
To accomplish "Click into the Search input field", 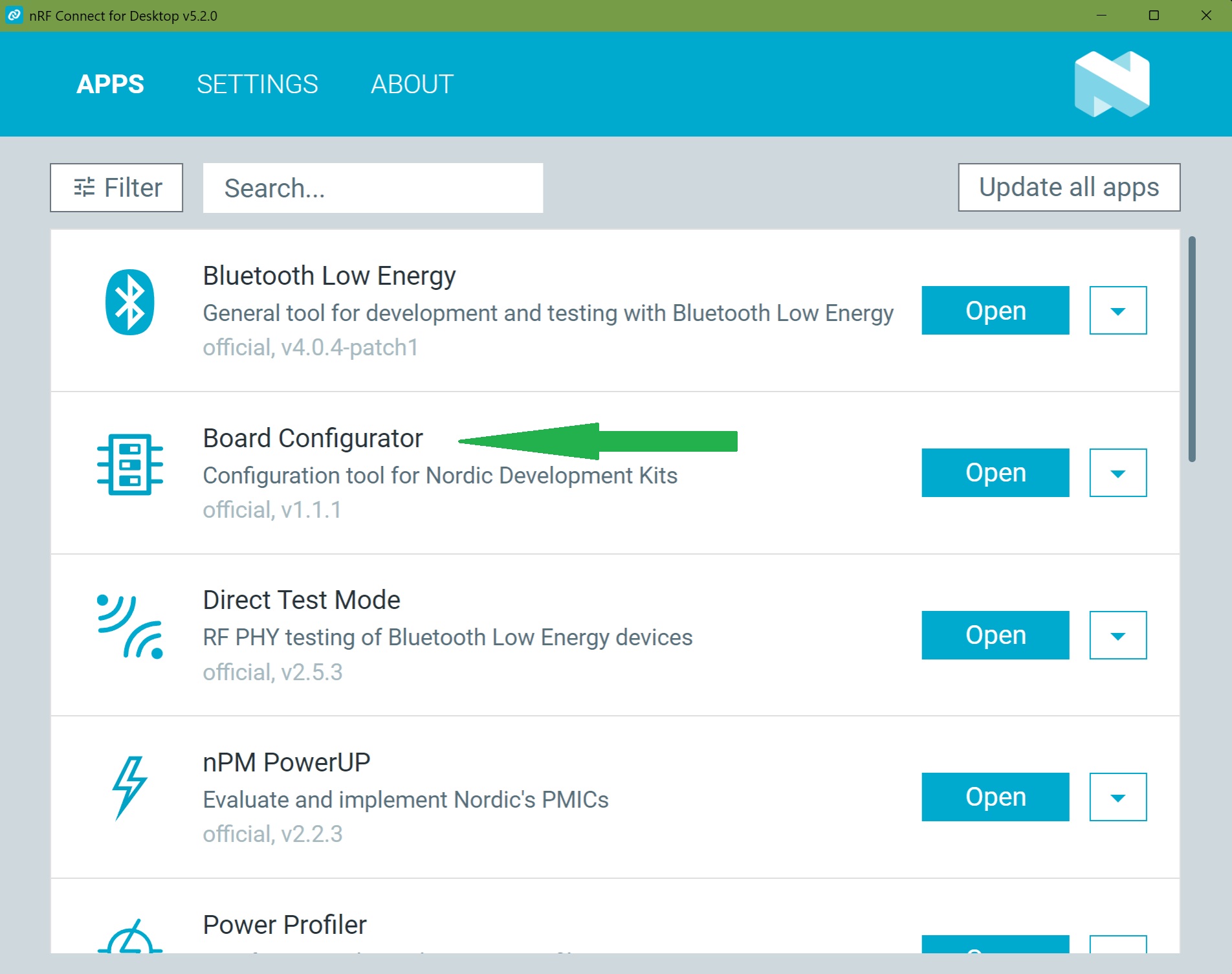I will [373, 188].
